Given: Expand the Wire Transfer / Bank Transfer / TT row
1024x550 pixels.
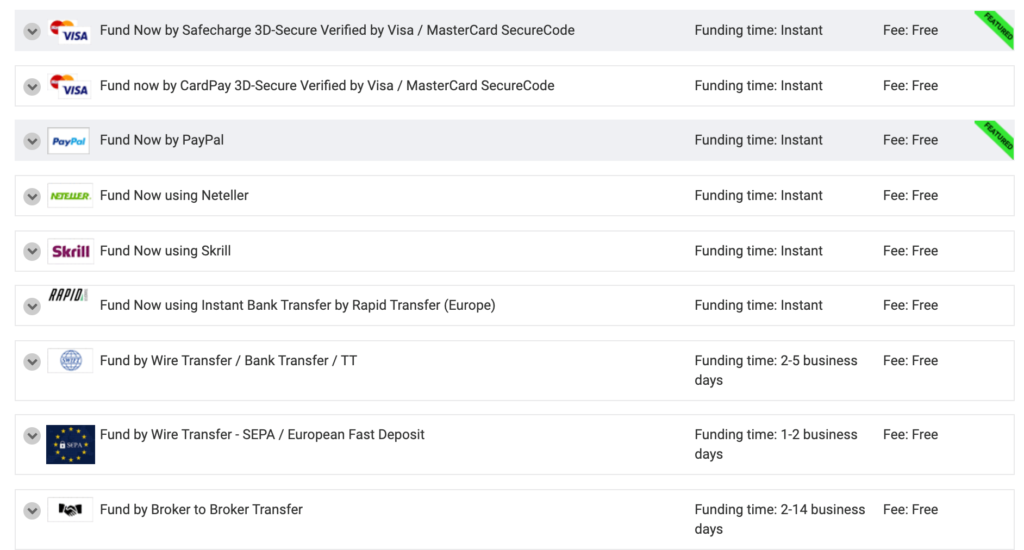Looking at the screenshot, I should pyautogui.click(x=32, y=361).
